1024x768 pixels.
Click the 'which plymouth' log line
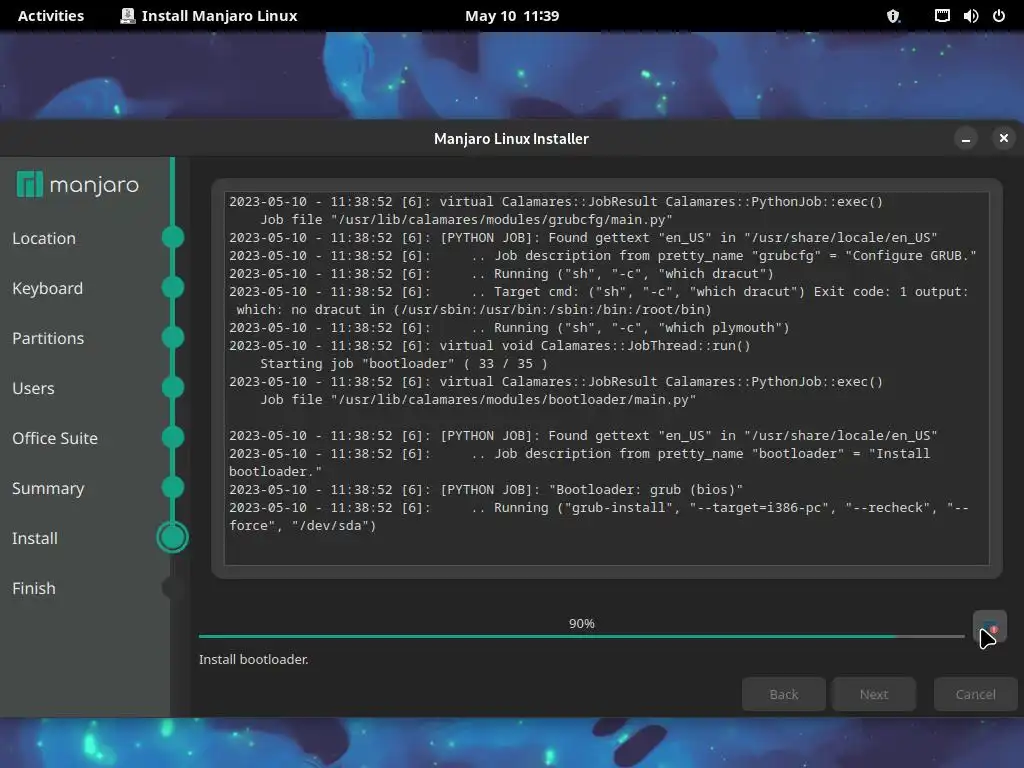509,328
